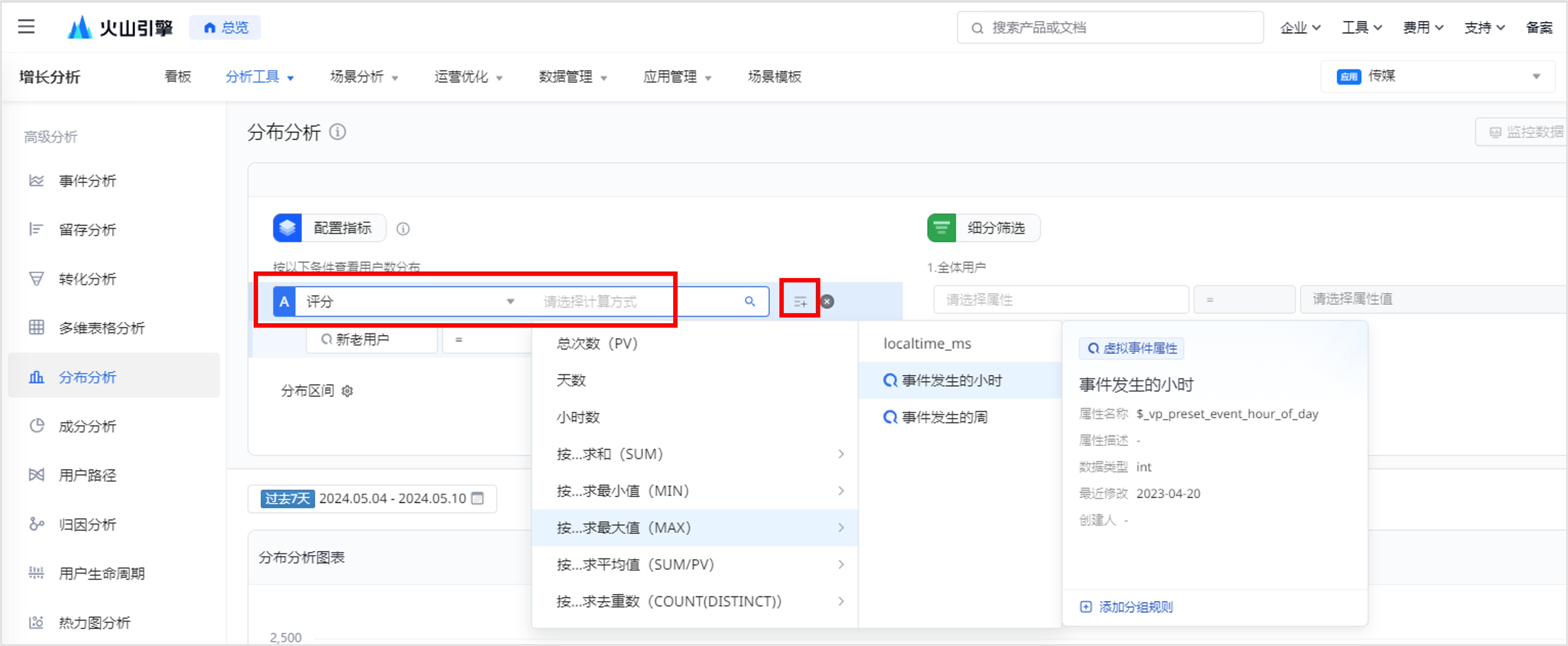Select 留存分析 in sidebar
Image resolution: width=1568 pixels, height=646 pixels.
114,230
